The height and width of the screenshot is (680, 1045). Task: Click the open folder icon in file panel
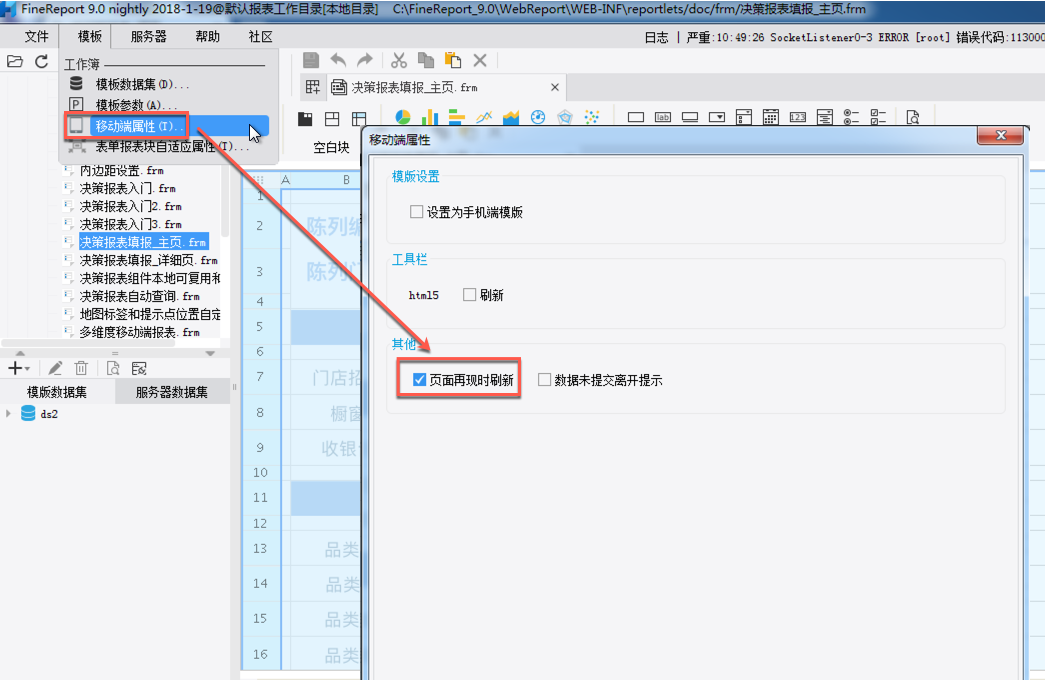[15, 61]
